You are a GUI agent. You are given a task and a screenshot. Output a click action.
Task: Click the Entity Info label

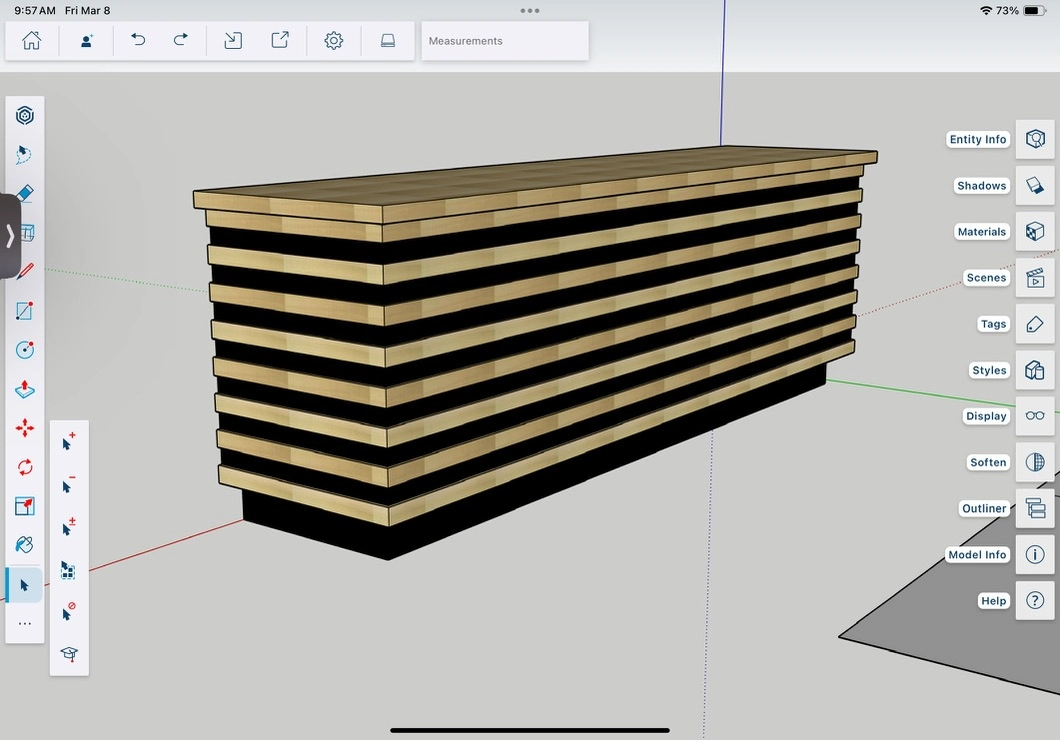[x=978, y=140]
